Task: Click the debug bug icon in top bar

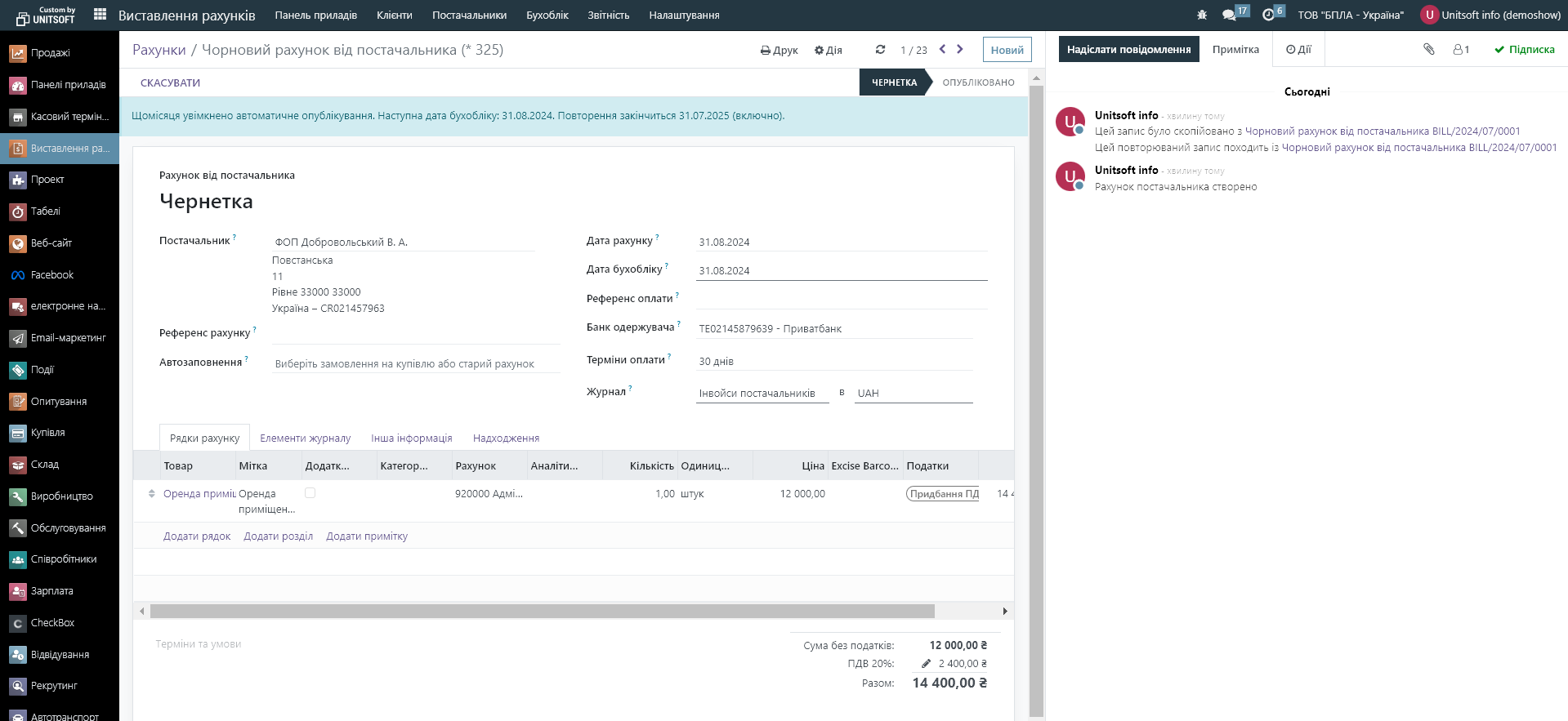Action: [1201, 15]
